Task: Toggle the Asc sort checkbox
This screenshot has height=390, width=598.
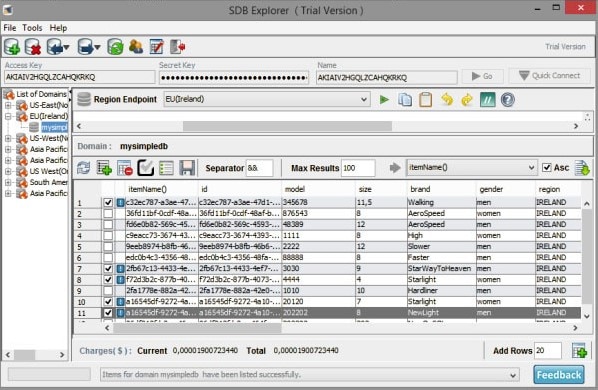Action: [547, 167]
